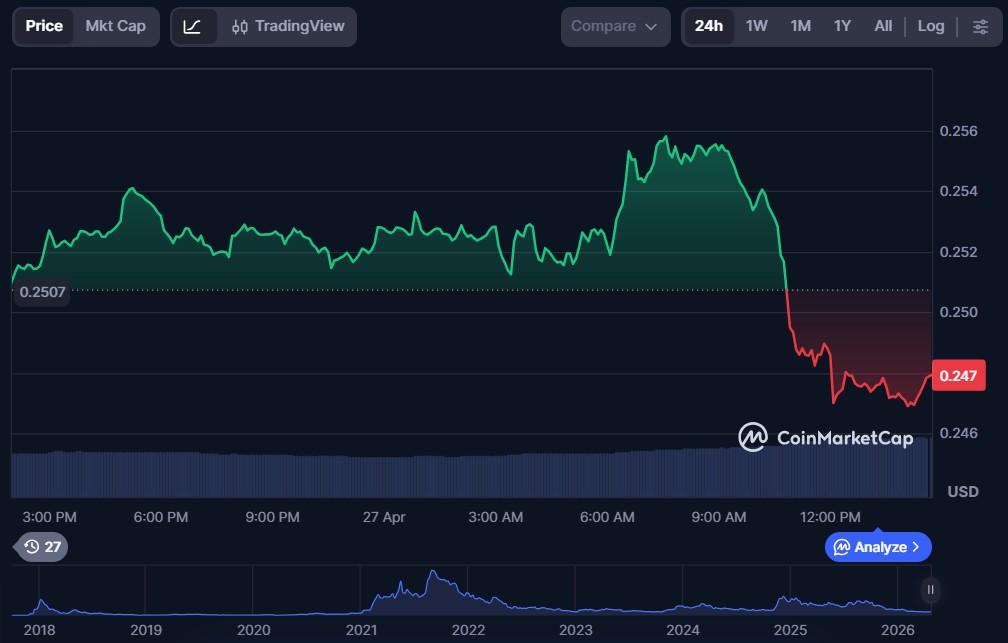Enable Log scale for the chart
The height and width of the screenshot is (643, 1008).
[x=931, y=26]
